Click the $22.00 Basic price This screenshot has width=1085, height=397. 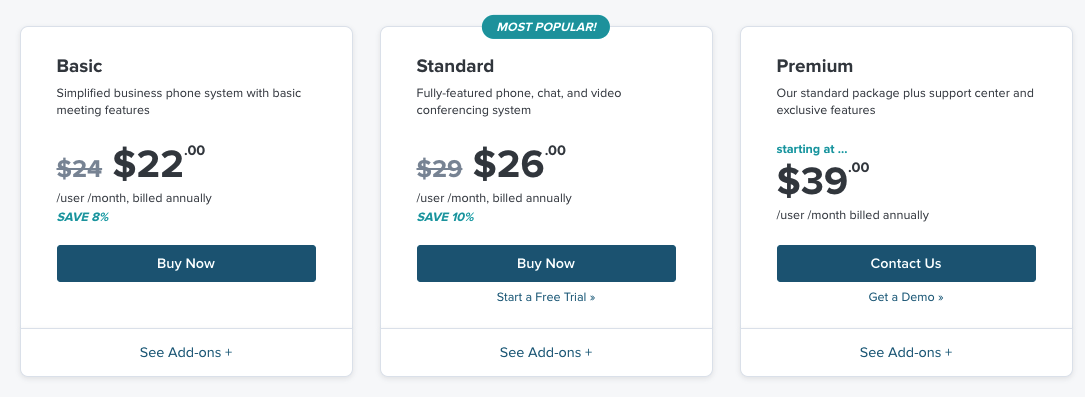(159, 163)
